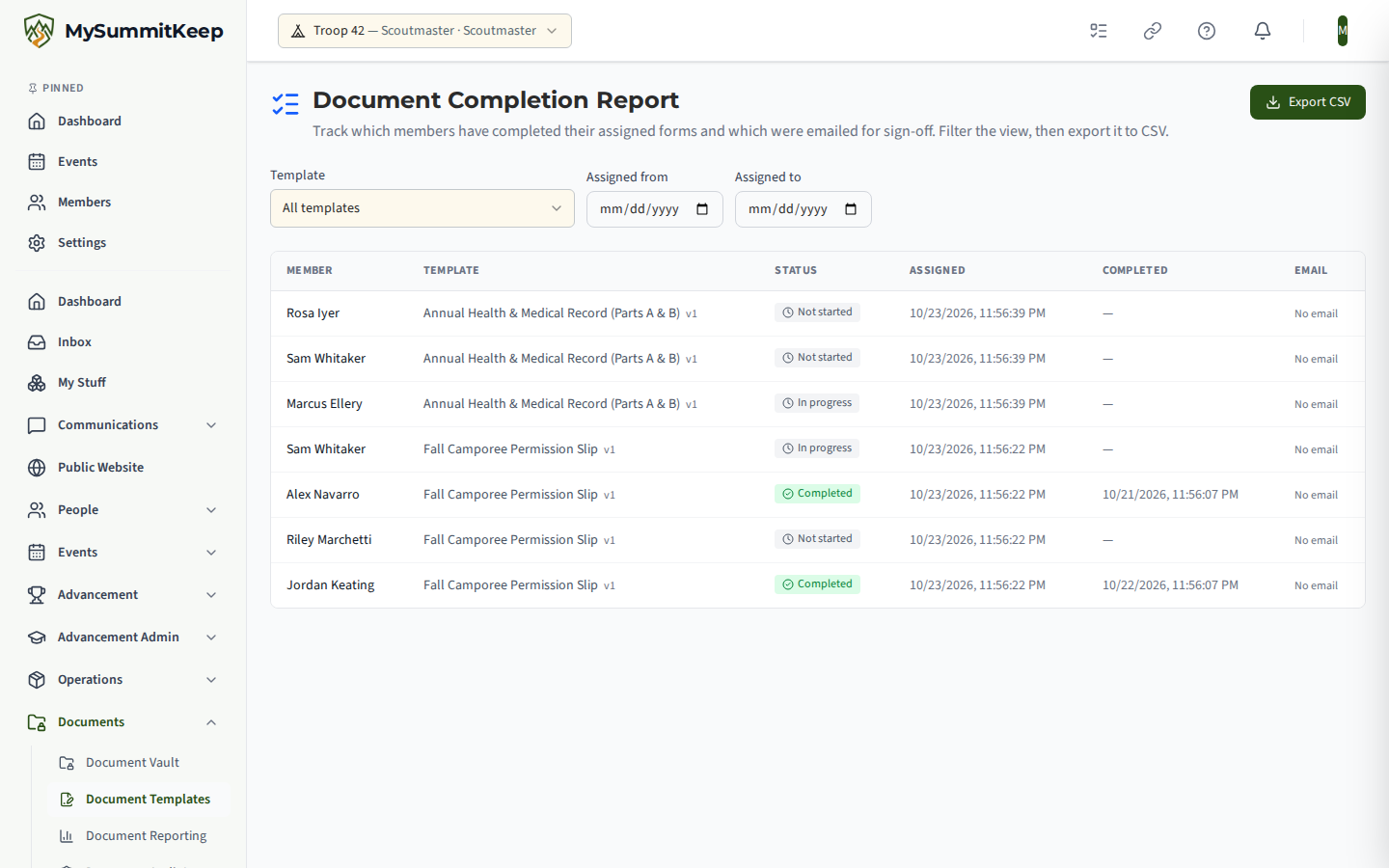This screenshot has height=868, width=1389.
Task: Click Alex Navarro's Completed status badge
Action: [x=817, y=494]
